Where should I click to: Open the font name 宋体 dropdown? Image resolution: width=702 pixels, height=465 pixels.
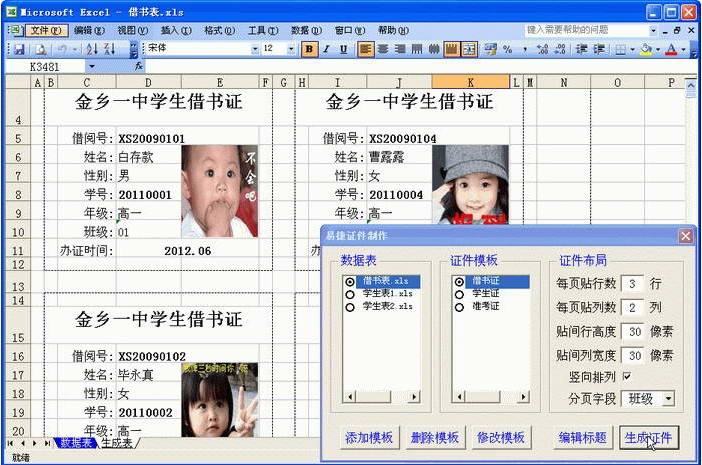(x=255, y=49)
